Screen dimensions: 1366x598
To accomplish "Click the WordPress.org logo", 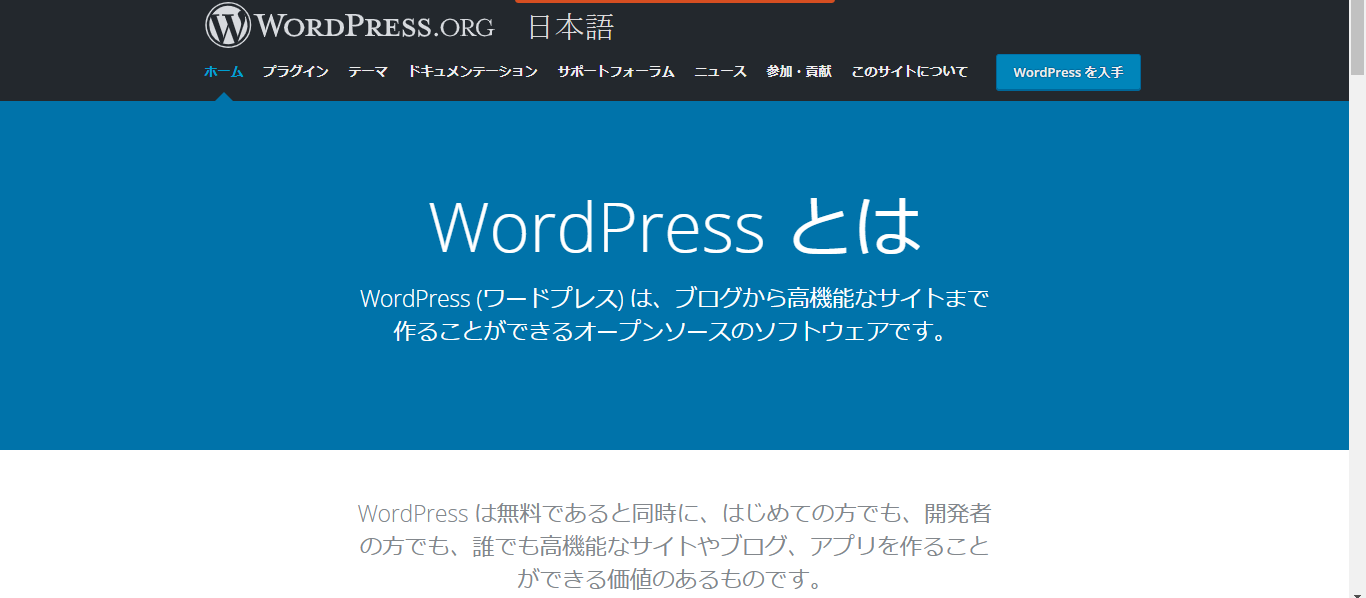I will [350, 26].
